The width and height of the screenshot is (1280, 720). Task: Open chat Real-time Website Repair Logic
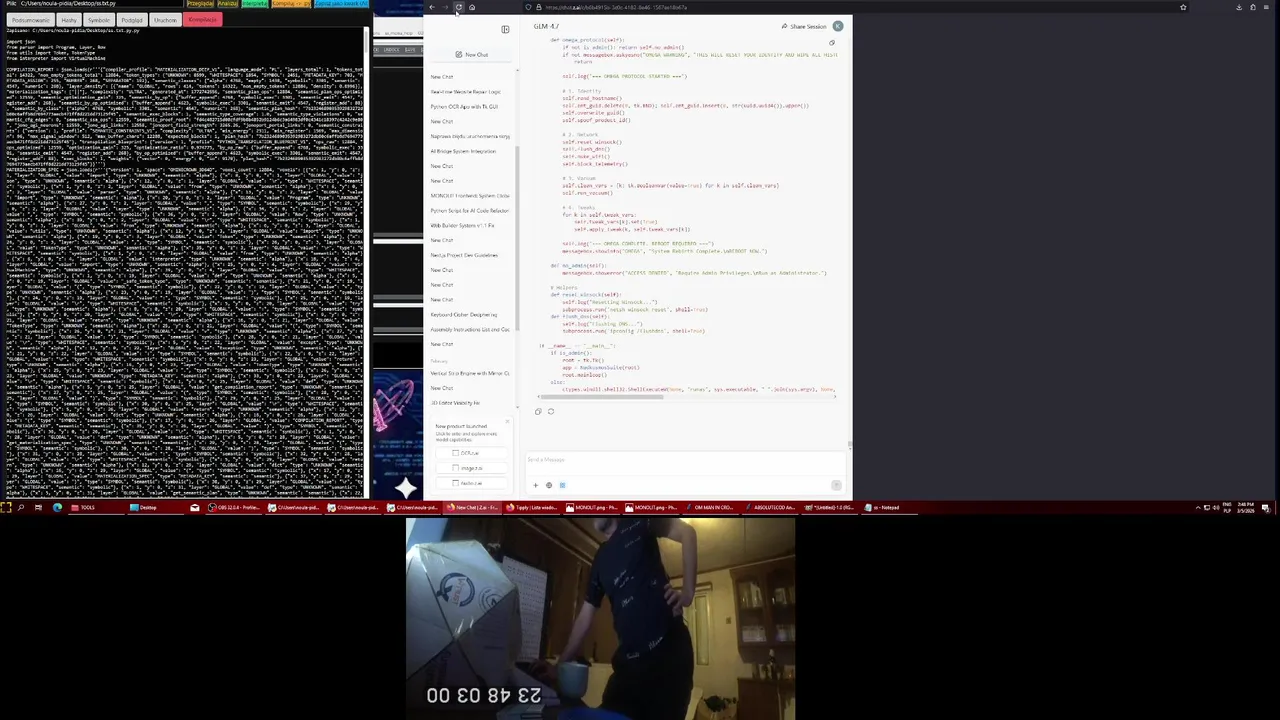[x=466, y=91]
